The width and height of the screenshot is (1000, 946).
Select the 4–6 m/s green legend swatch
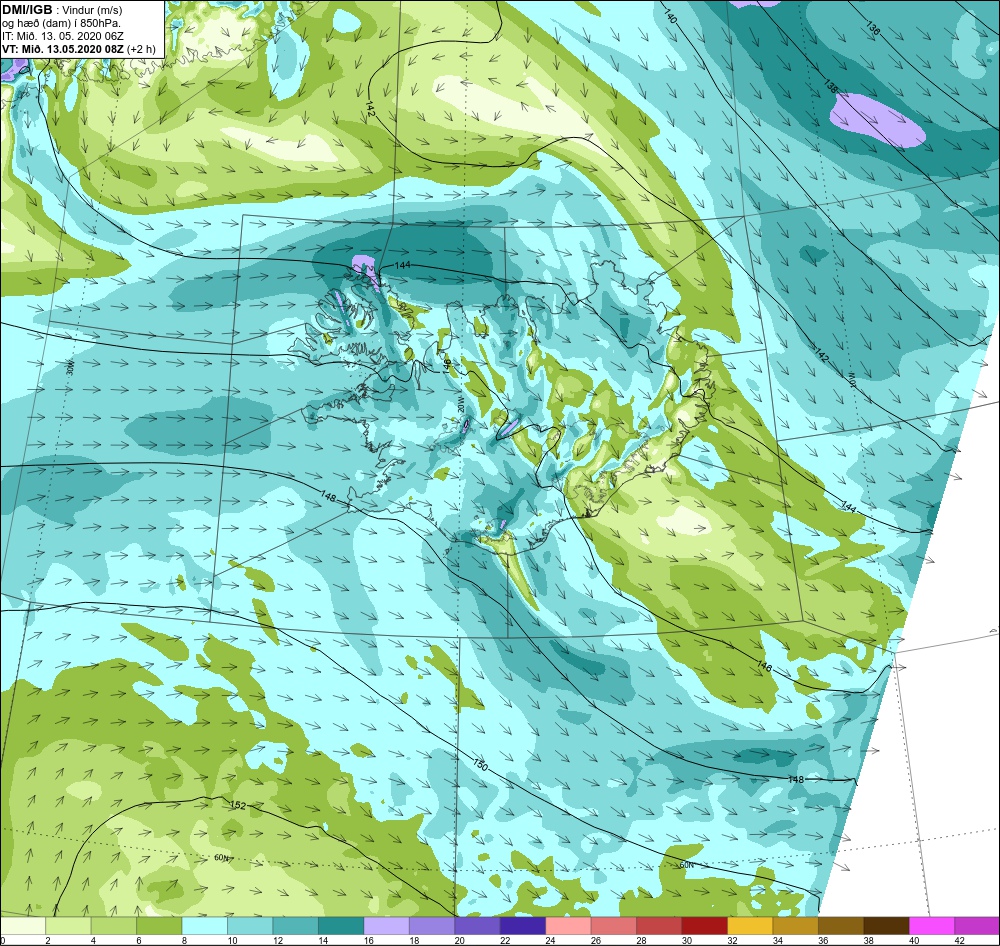(114, 926)
